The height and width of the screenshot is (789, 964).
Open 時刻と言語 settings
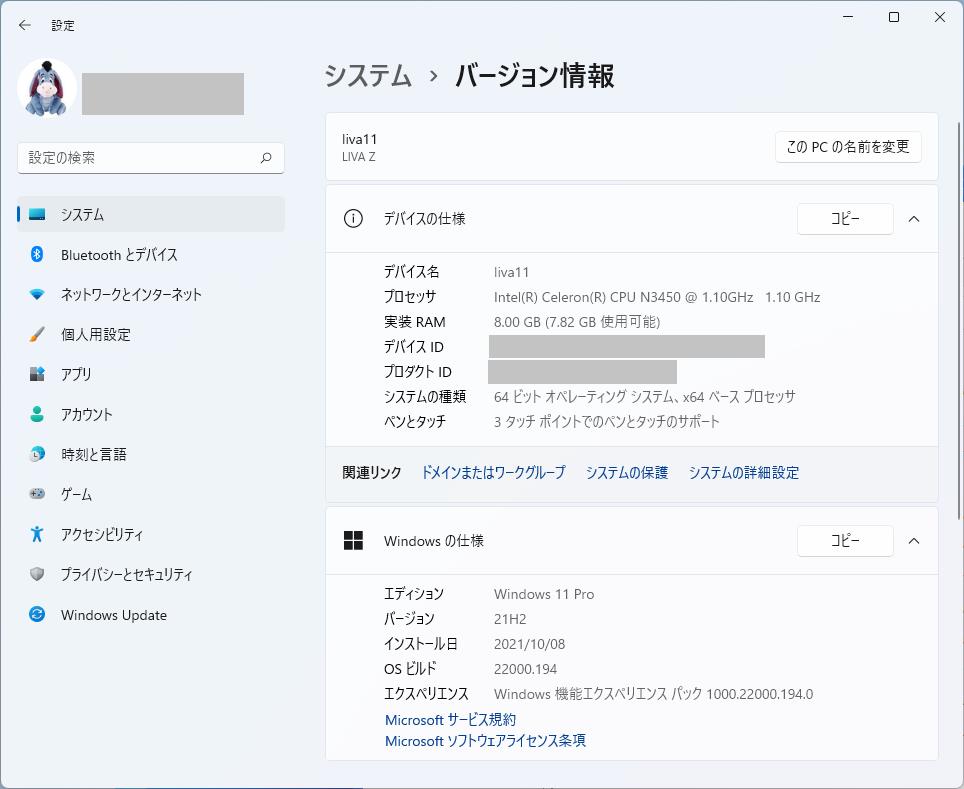pos(151,454)
